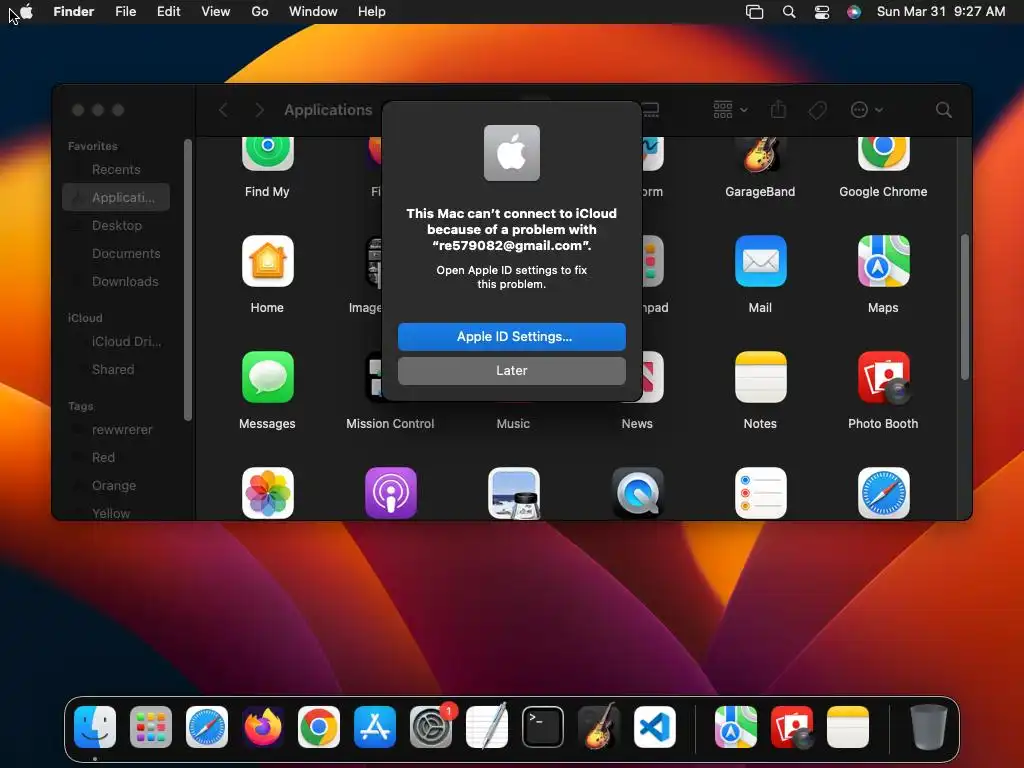This screenshot has width=1024, height=768.
Task: Open the group-by dropdown in Finder toolbar
Action: pos(730,110)
